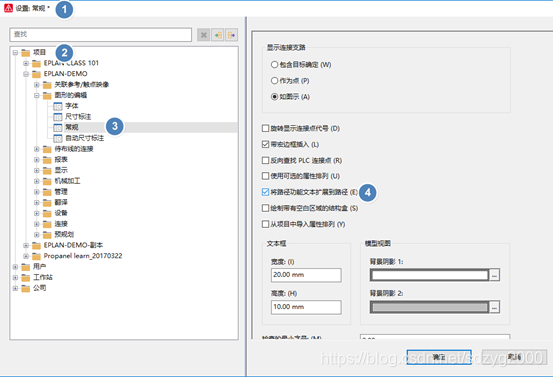
Task: Click the folder icon of 关联参考/触点映像
Action: click(47, 85)
